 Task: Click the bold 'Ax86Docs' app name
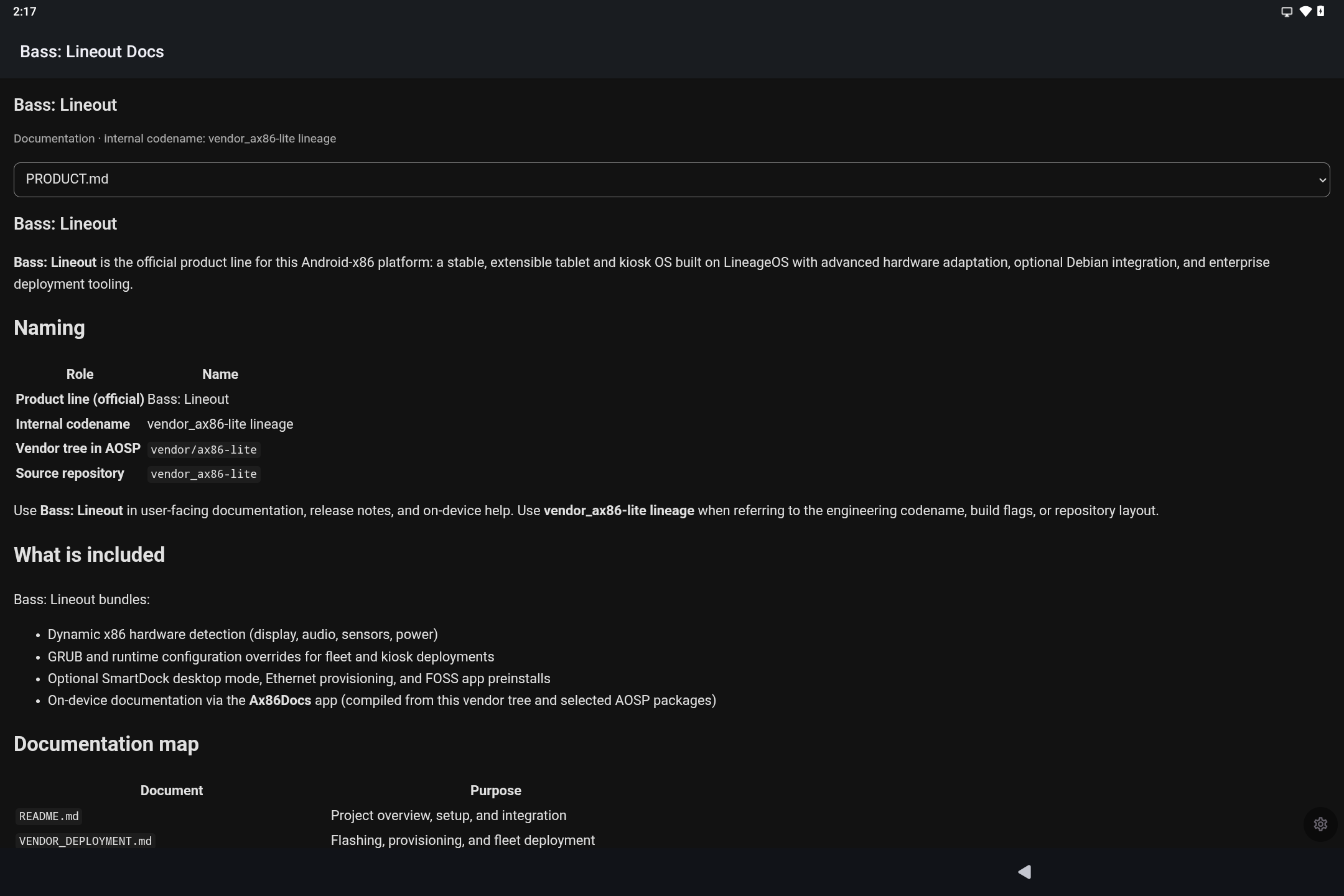280,701
